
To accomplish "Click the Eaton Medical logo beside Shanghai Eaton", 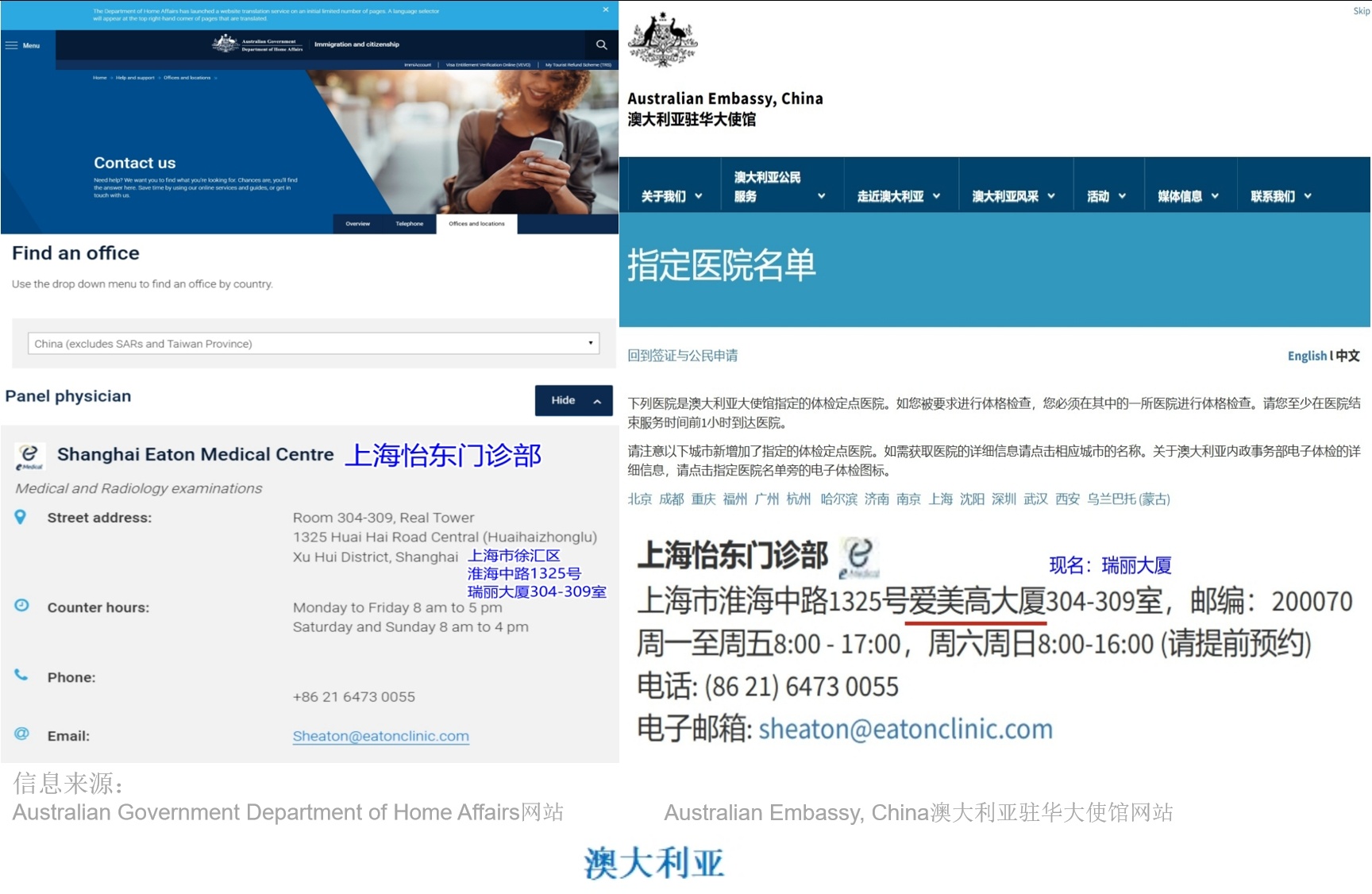I will tap(29, 457).
